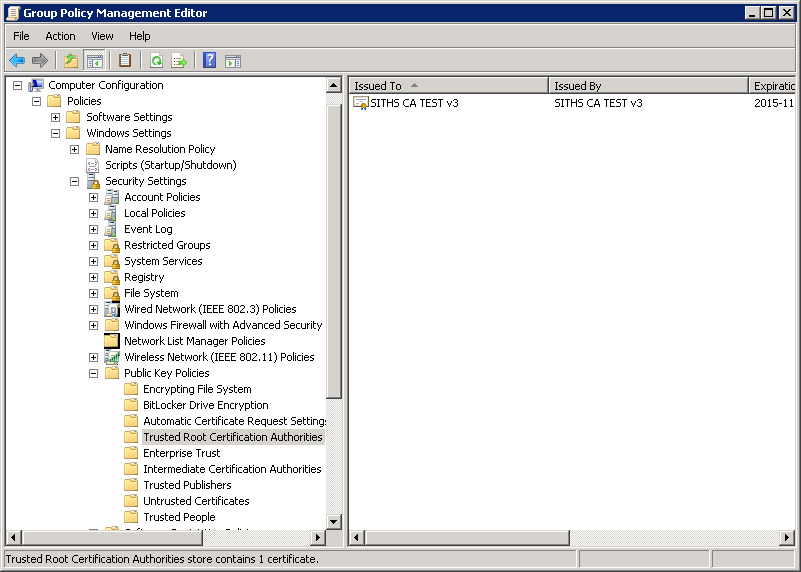Click the Registry folder icon

pos(112,277)
